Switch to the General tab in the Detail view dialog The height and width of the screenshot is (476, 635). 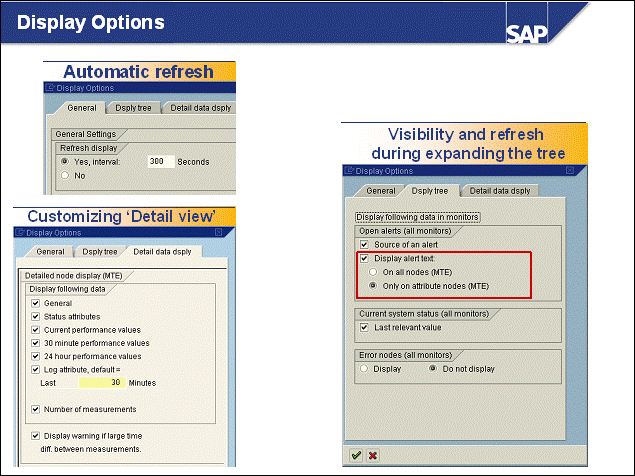coord(50,252)
